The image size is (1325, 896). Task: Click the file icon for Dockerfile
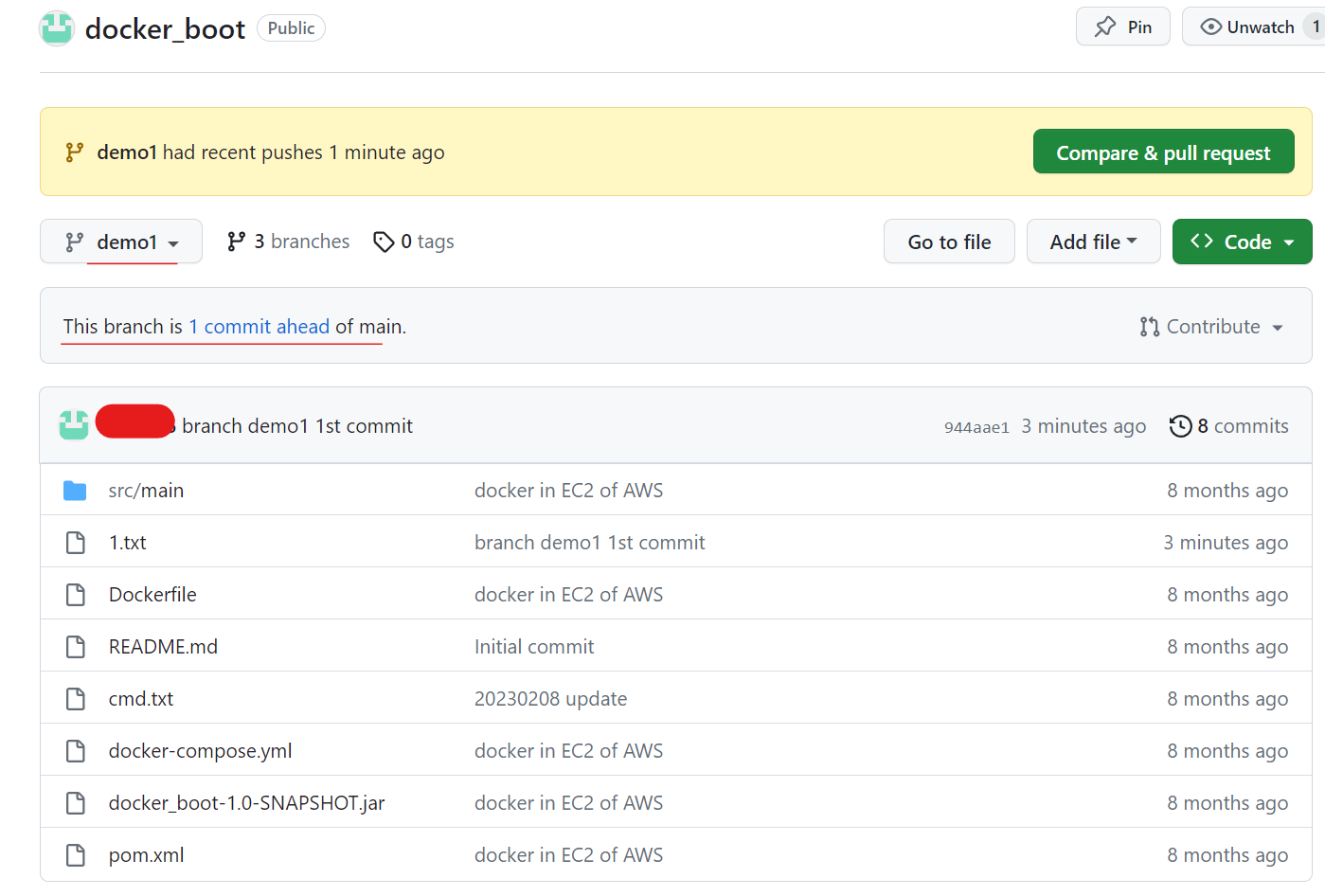click(x=76, y=595)
